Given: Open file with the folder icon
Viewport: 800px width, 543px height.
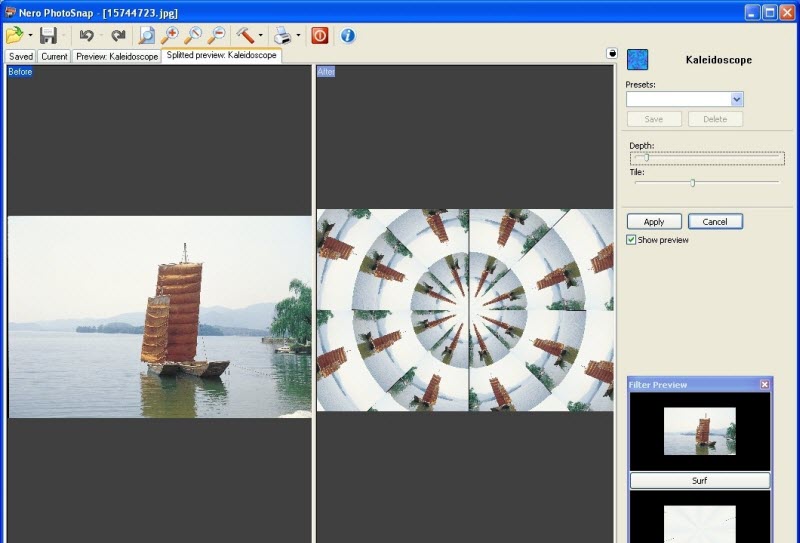Looking at the screenshot, I should pos(15,35).
